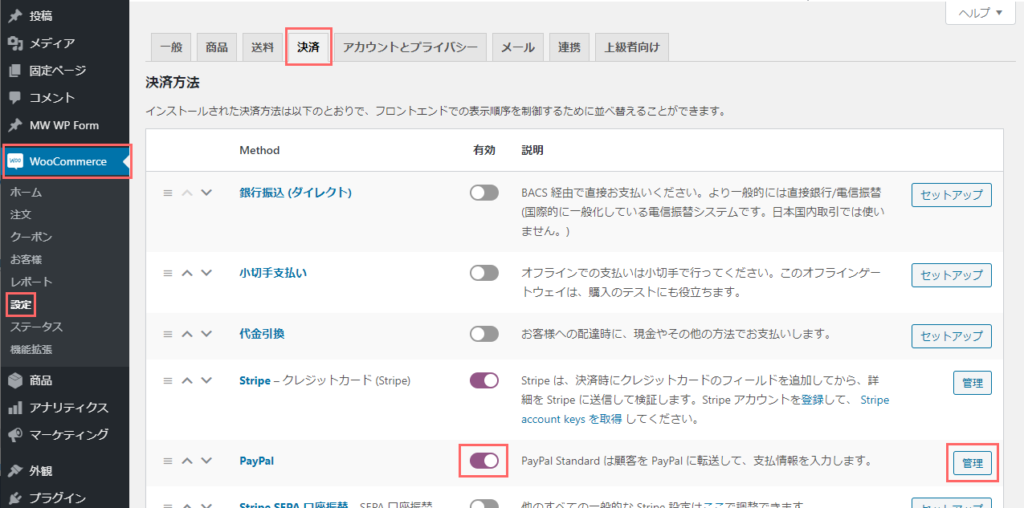Open ホーム under WooCommerce menu

click(x=26, y=192)
